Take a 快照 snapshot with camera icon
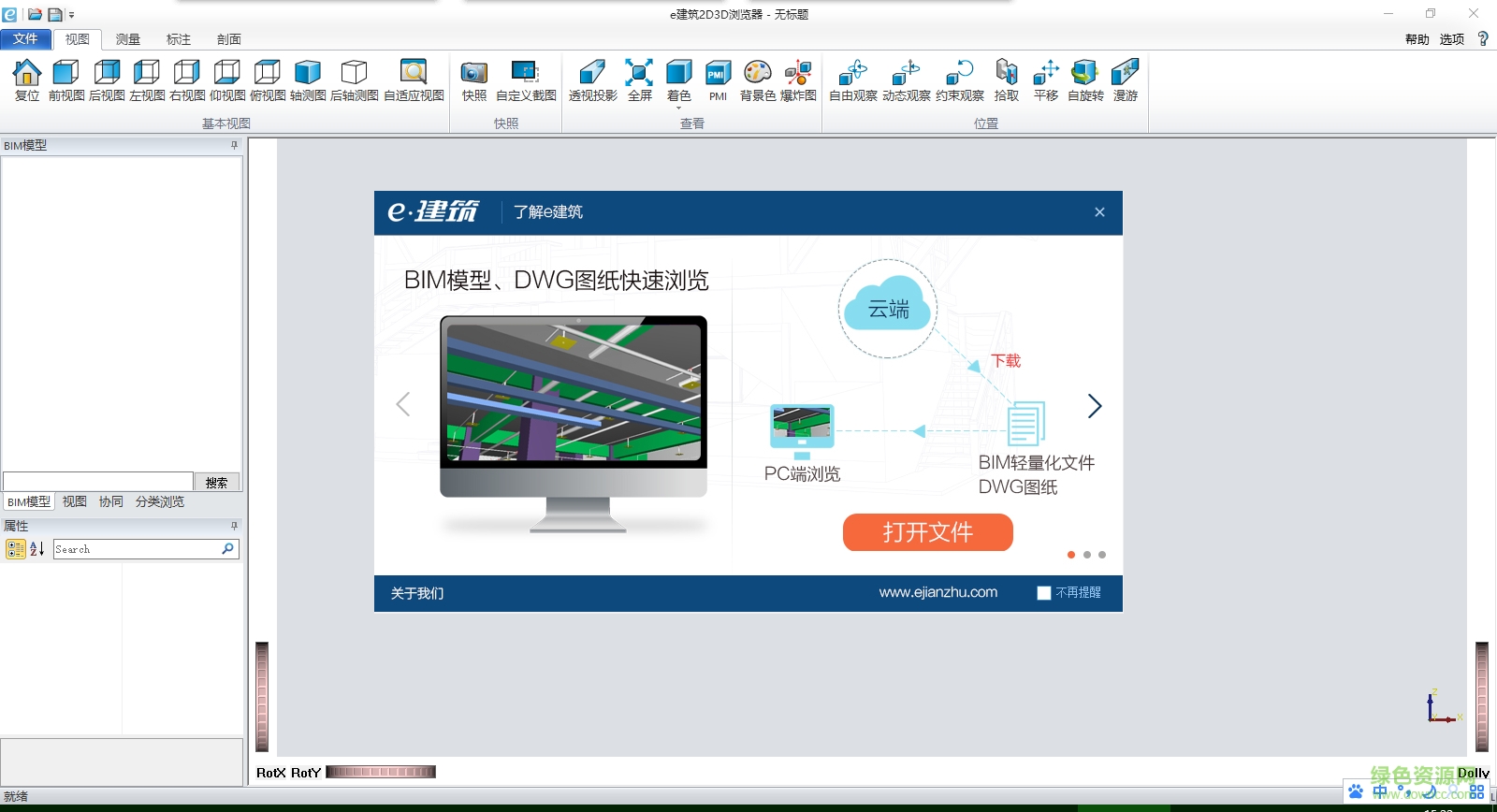 [474, 80]
